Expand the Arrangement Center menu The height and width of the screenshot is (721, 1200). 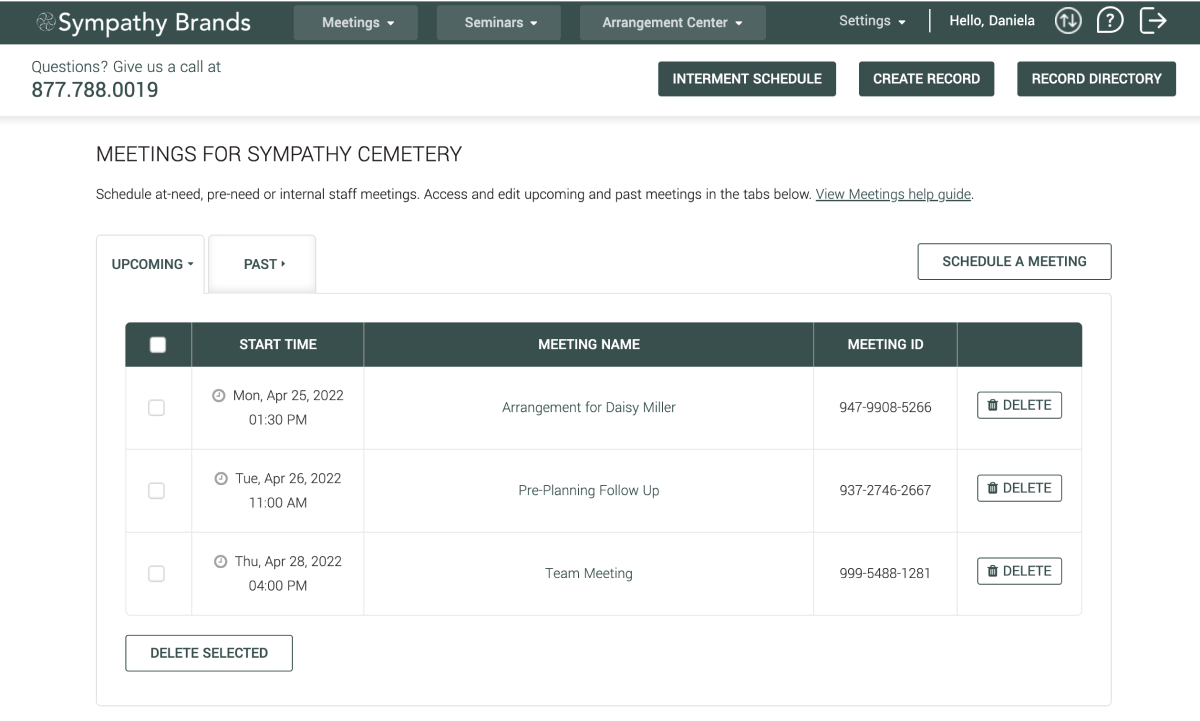(x=672, y=23)
